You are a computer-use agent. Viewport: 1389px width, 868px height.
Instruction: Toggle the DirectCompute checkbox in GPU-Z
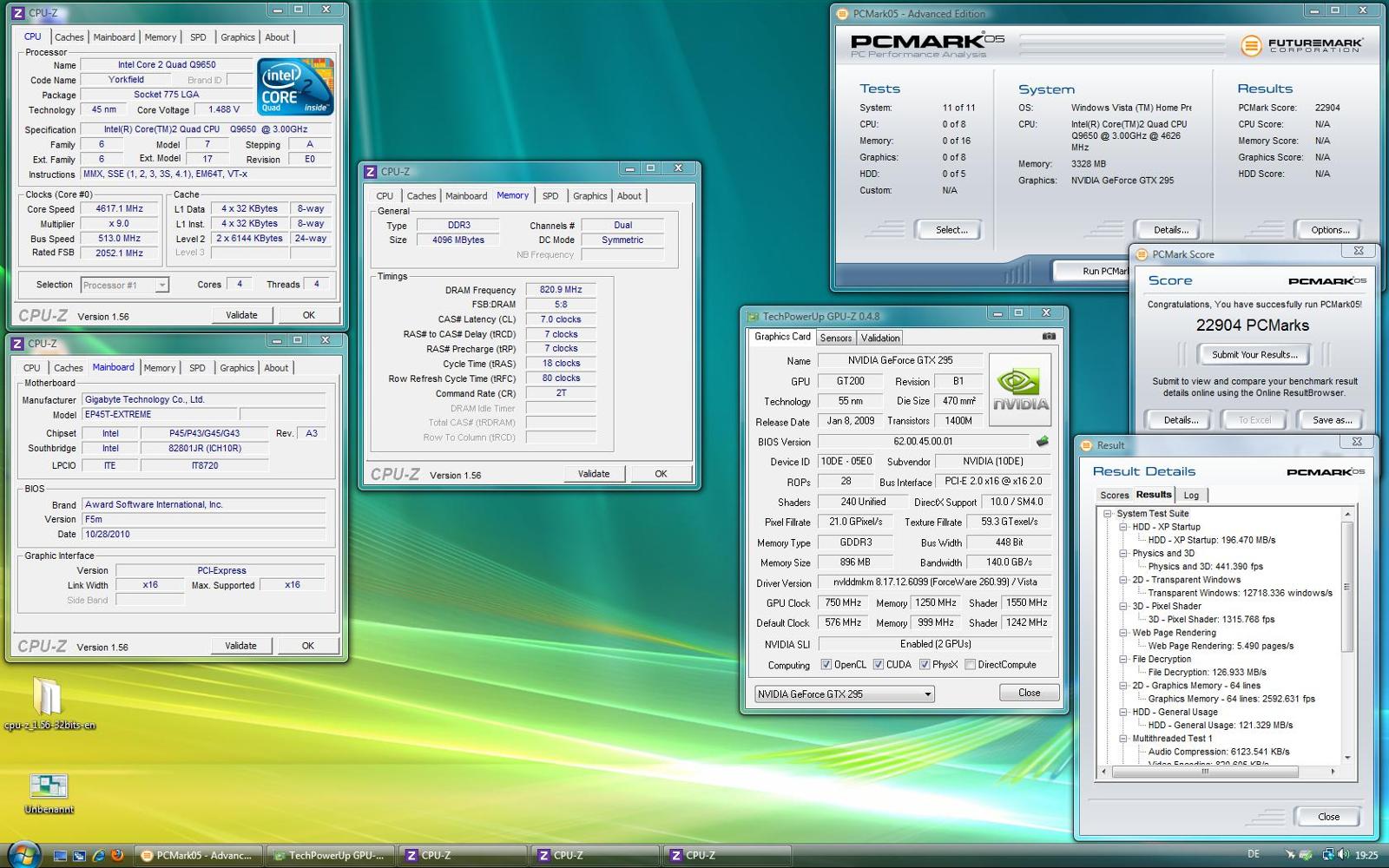pos(970,665)
